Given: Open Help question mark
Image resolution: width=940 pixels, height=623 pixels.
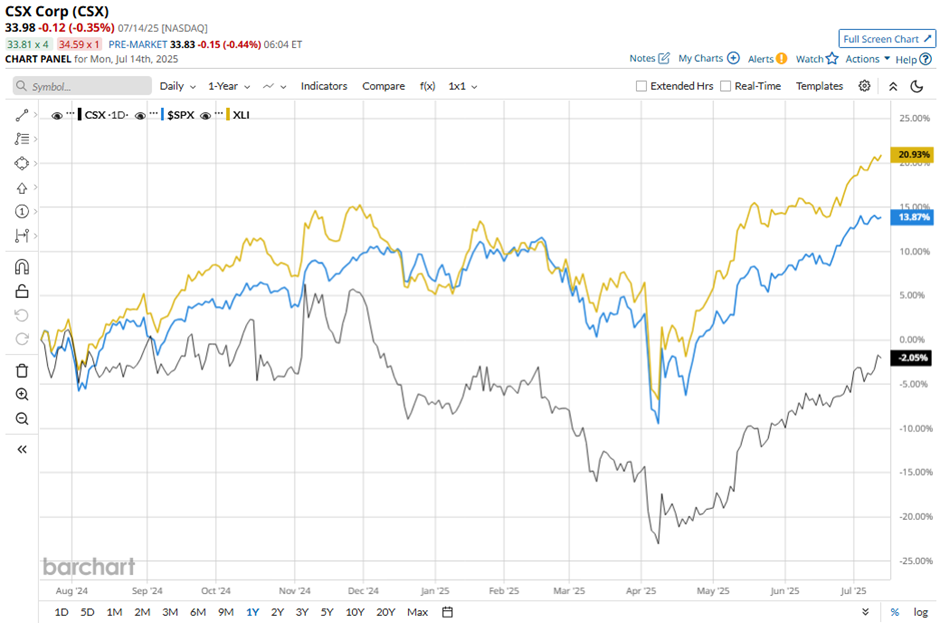Looking at the screenshot, I should coord(926,59).
